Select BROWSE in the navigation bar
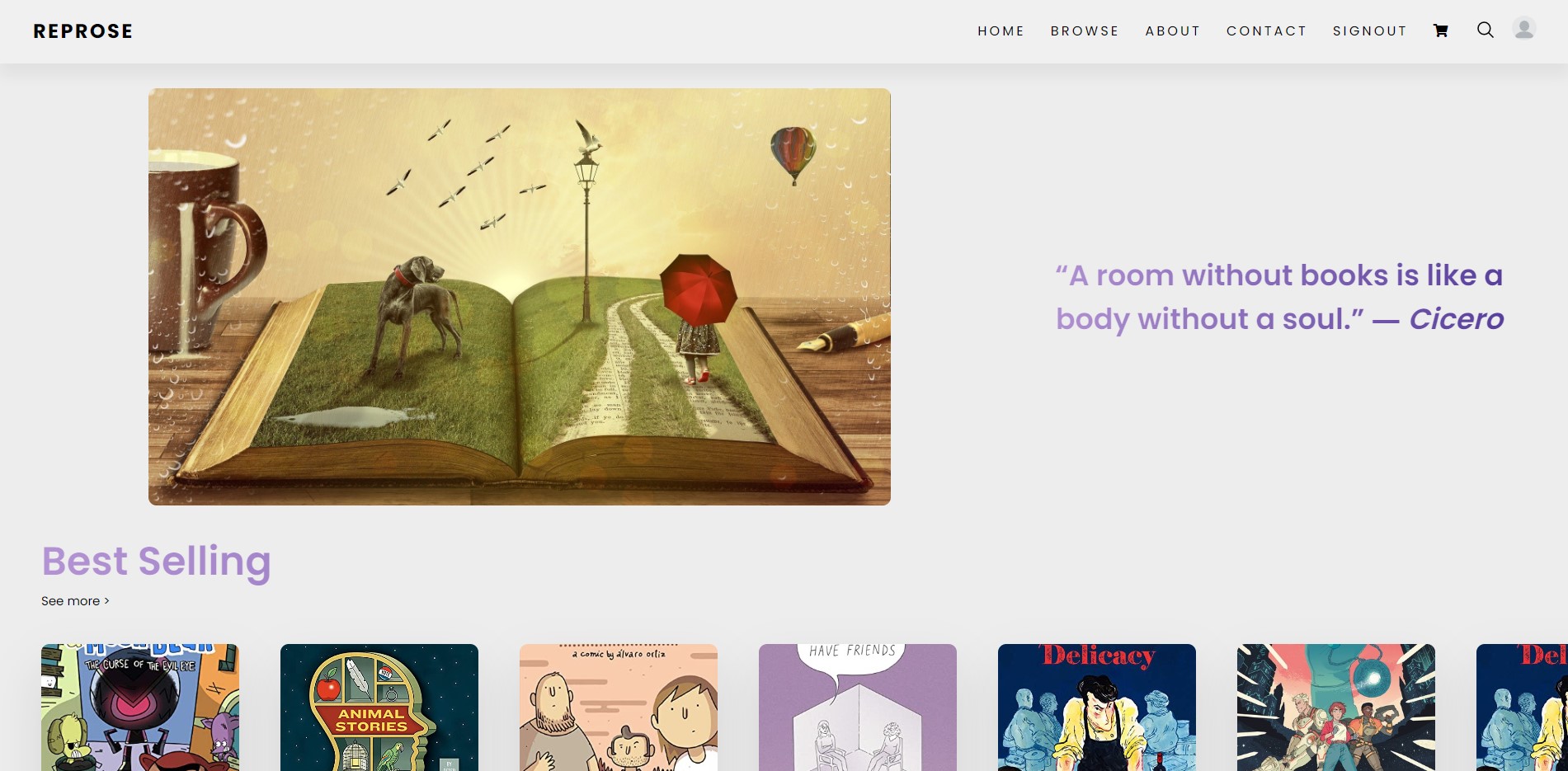The image size is (1568, 771). [x=1085, y=31]
